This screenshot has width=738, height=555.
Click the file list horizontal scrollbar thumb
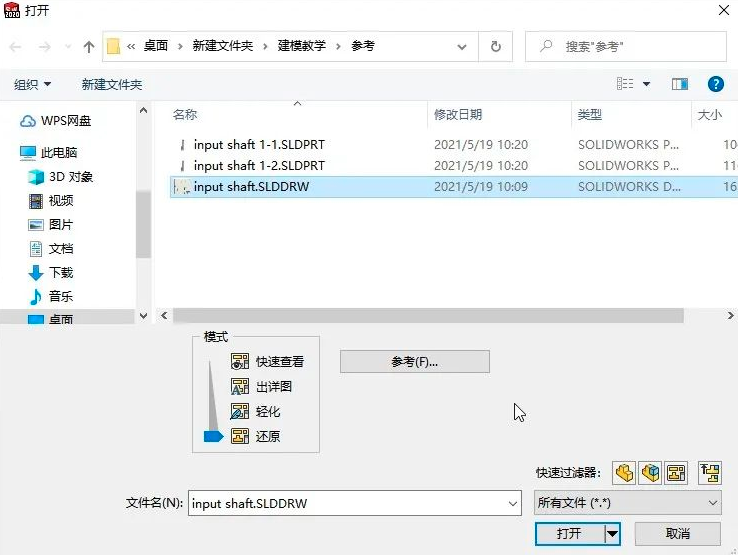point(428,315)
